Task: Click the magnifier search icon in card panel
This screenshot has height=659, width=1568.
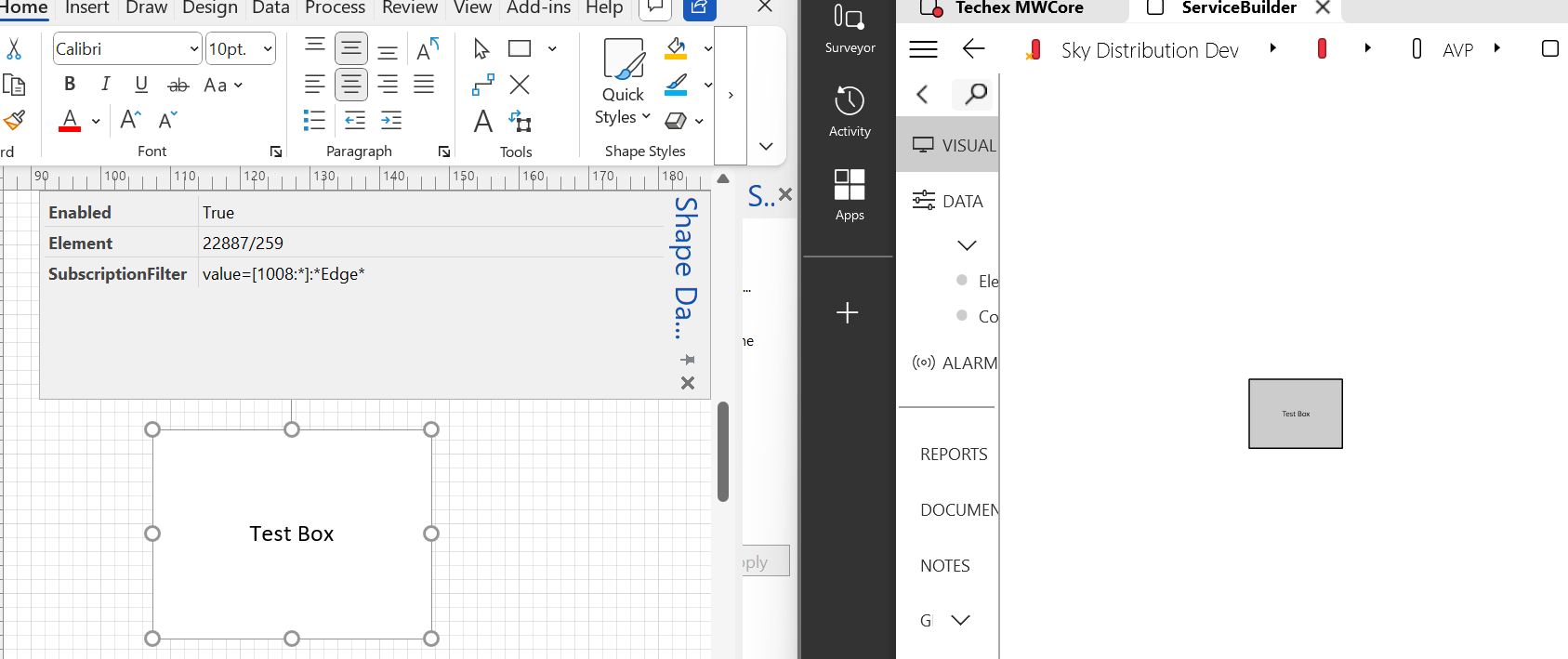Action: click(975, 94)
